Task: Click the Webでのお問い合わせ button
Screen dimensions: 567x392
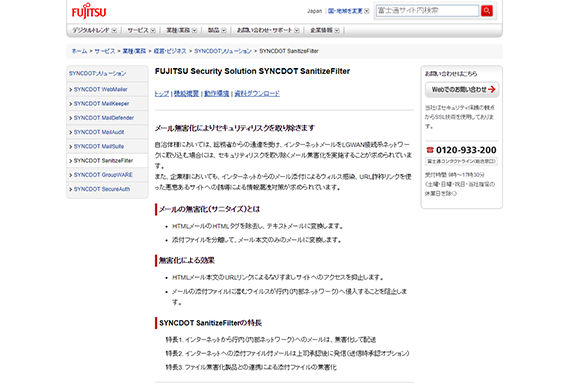Action: [x=462, y=90]
